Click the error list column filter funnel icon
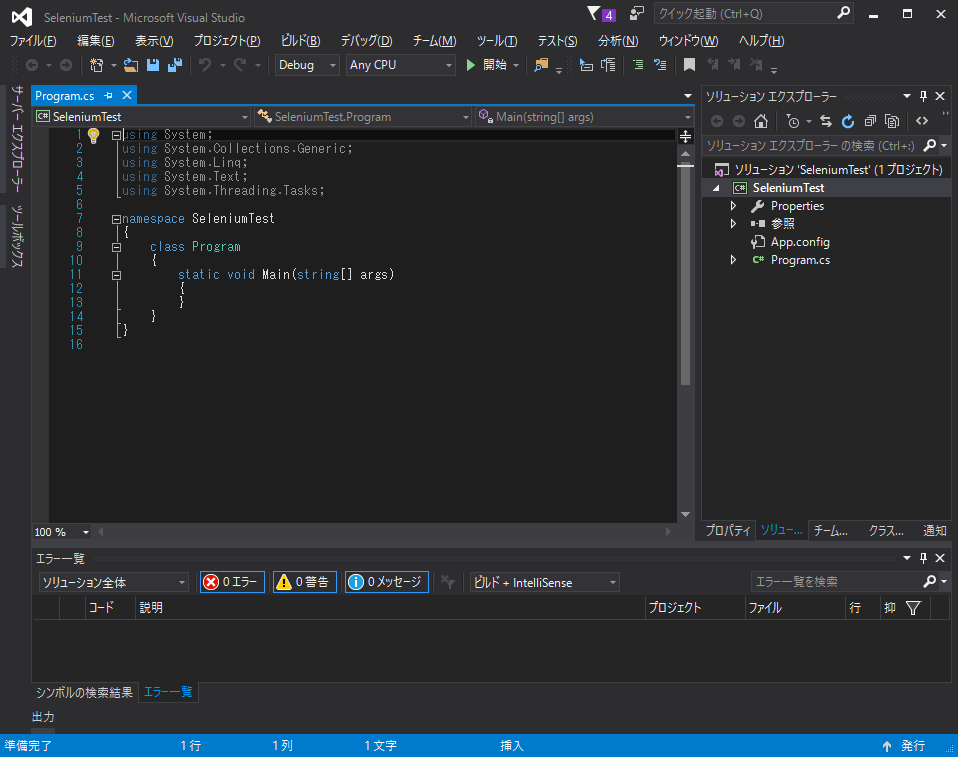Screen dimensions: 958x757 [x=913, y=608]
